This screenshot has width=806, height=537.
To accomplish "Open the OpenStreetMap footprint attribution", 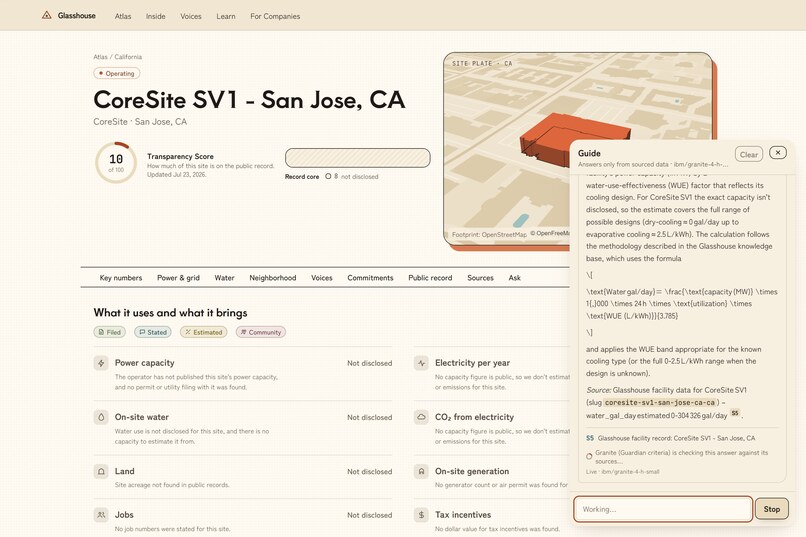I will coord(489,234).
